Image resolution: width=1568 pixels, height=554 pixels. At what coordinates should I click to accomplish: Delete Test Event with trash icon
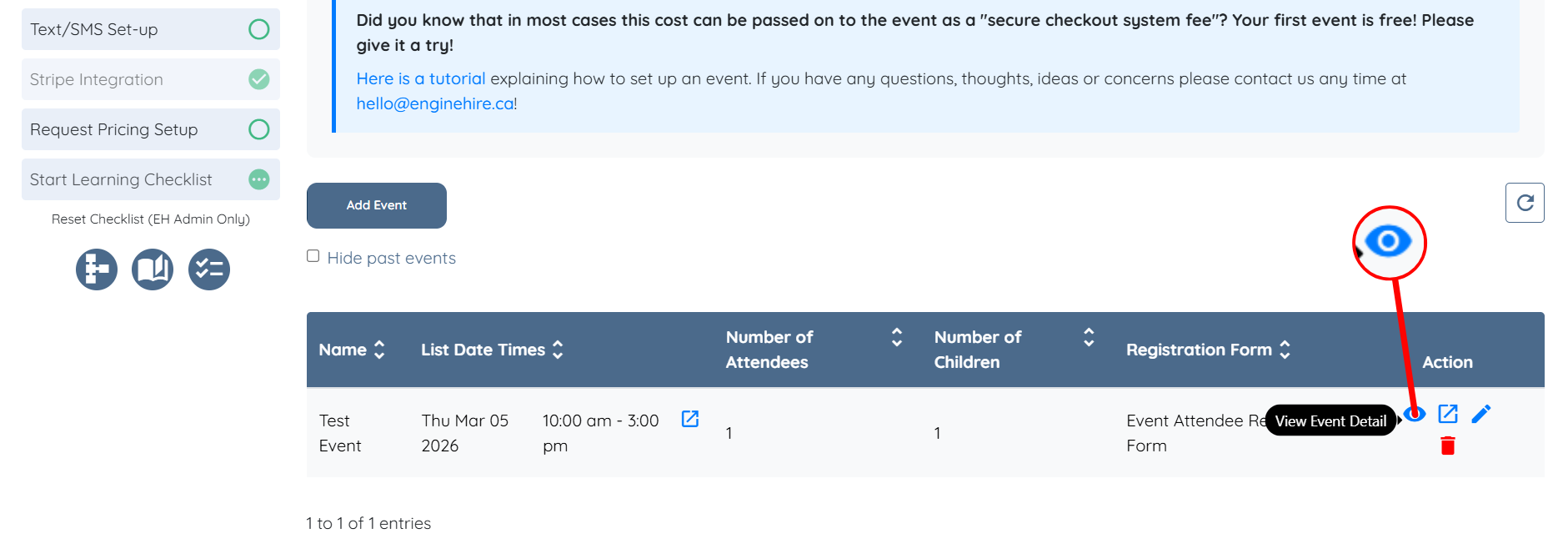click(1448, 446)
